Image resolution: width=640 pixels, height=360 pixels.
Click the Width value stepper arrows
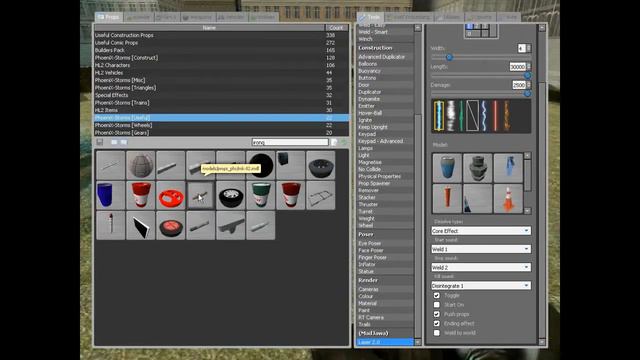(x=529, y=48)
